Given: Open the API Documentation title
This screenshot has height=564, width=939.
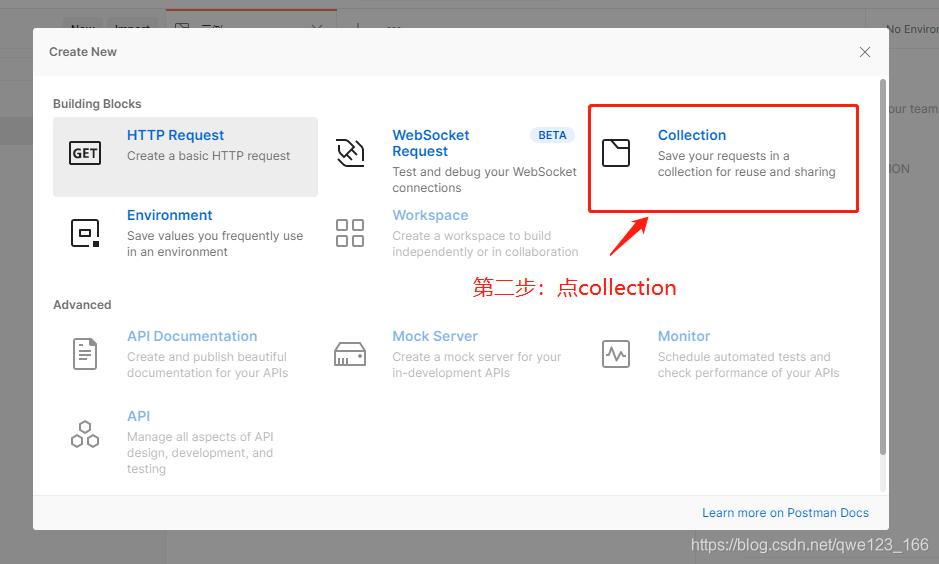Looking at the screenshot, I should pyautogui.click(x=192, y=336).
